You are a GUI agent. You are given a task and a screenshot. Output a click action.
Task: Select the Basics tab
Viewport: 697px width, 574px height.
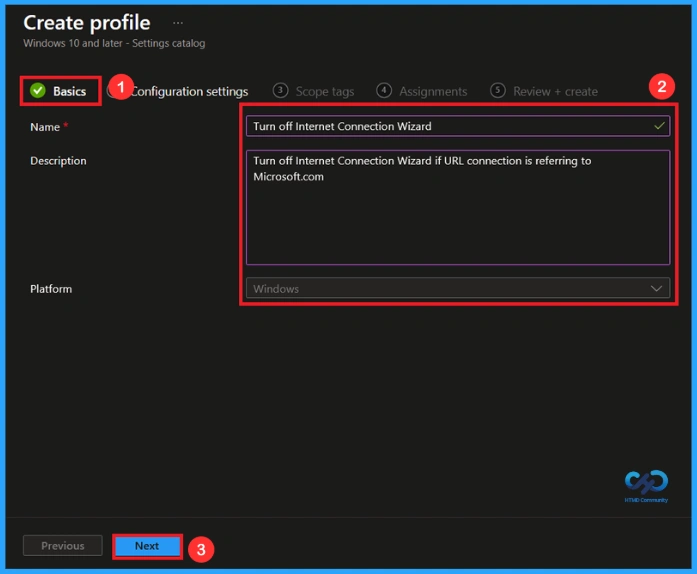(58, 91)
